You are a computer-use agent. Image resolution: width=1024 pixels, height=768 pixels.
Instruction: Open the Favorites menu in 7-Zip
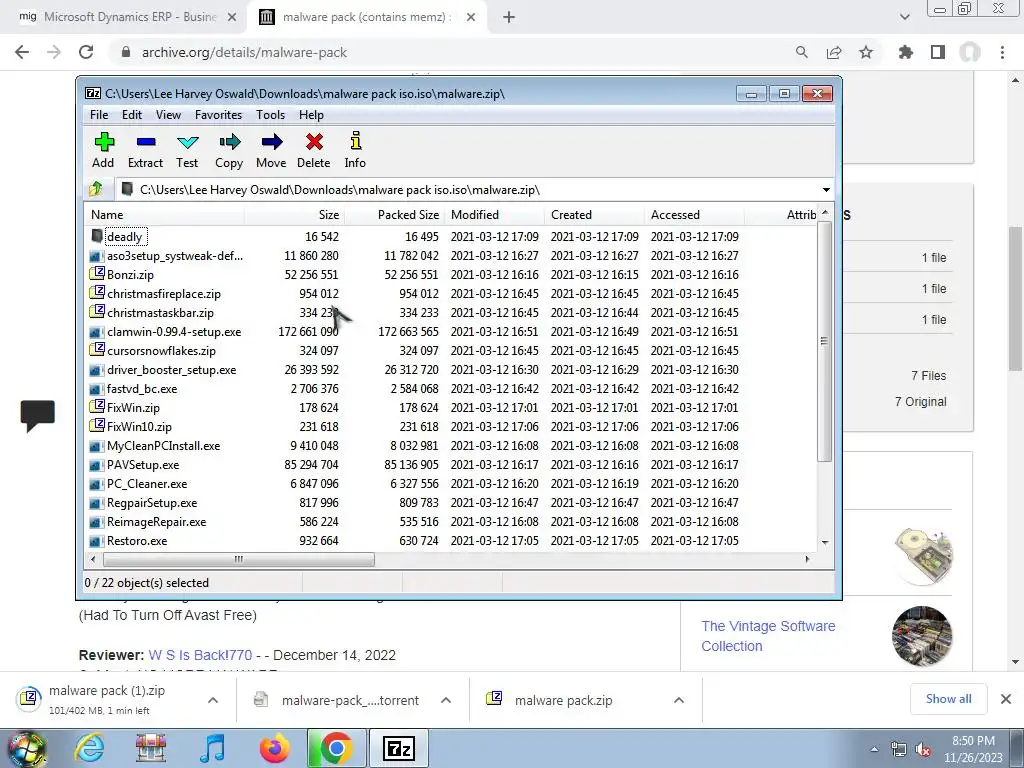(219, 115)
